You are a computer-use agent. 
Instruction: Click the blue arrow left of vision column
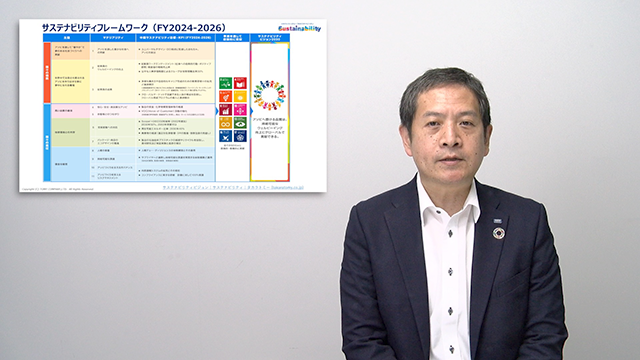(x=251, y=111)
